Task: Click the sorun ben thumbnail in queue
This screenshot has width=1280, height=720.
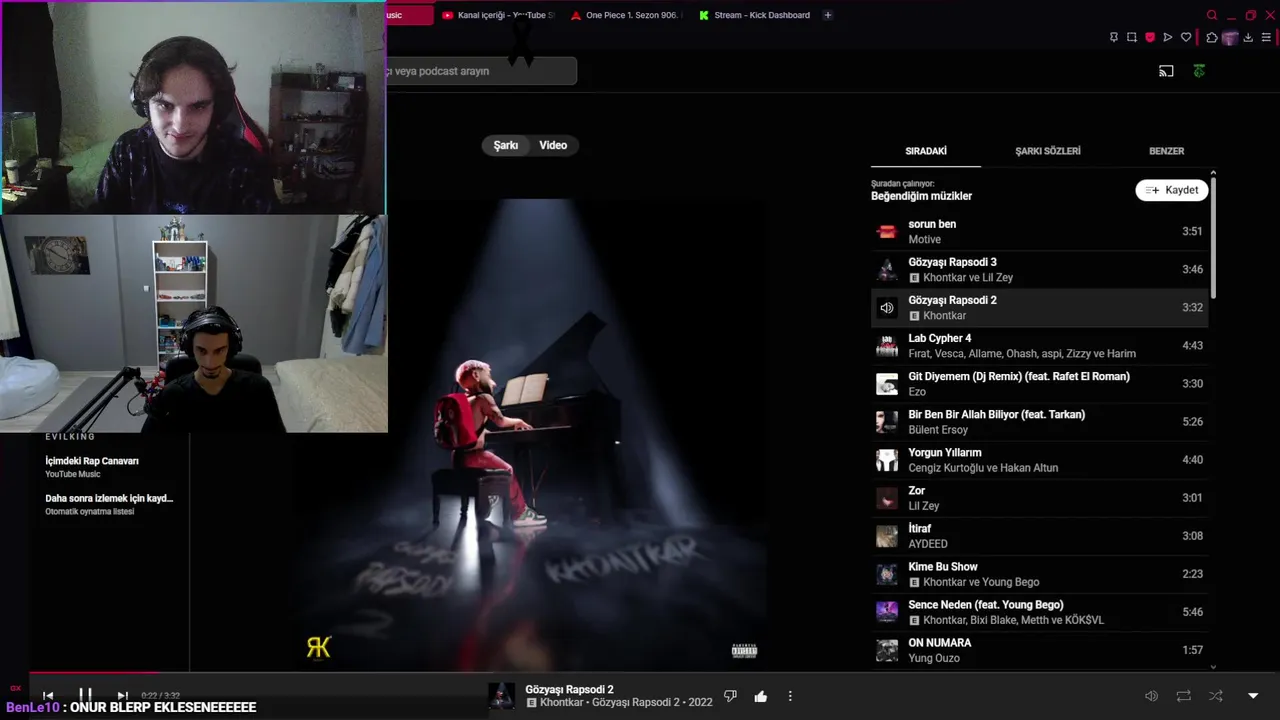Action: pos(887,231)
